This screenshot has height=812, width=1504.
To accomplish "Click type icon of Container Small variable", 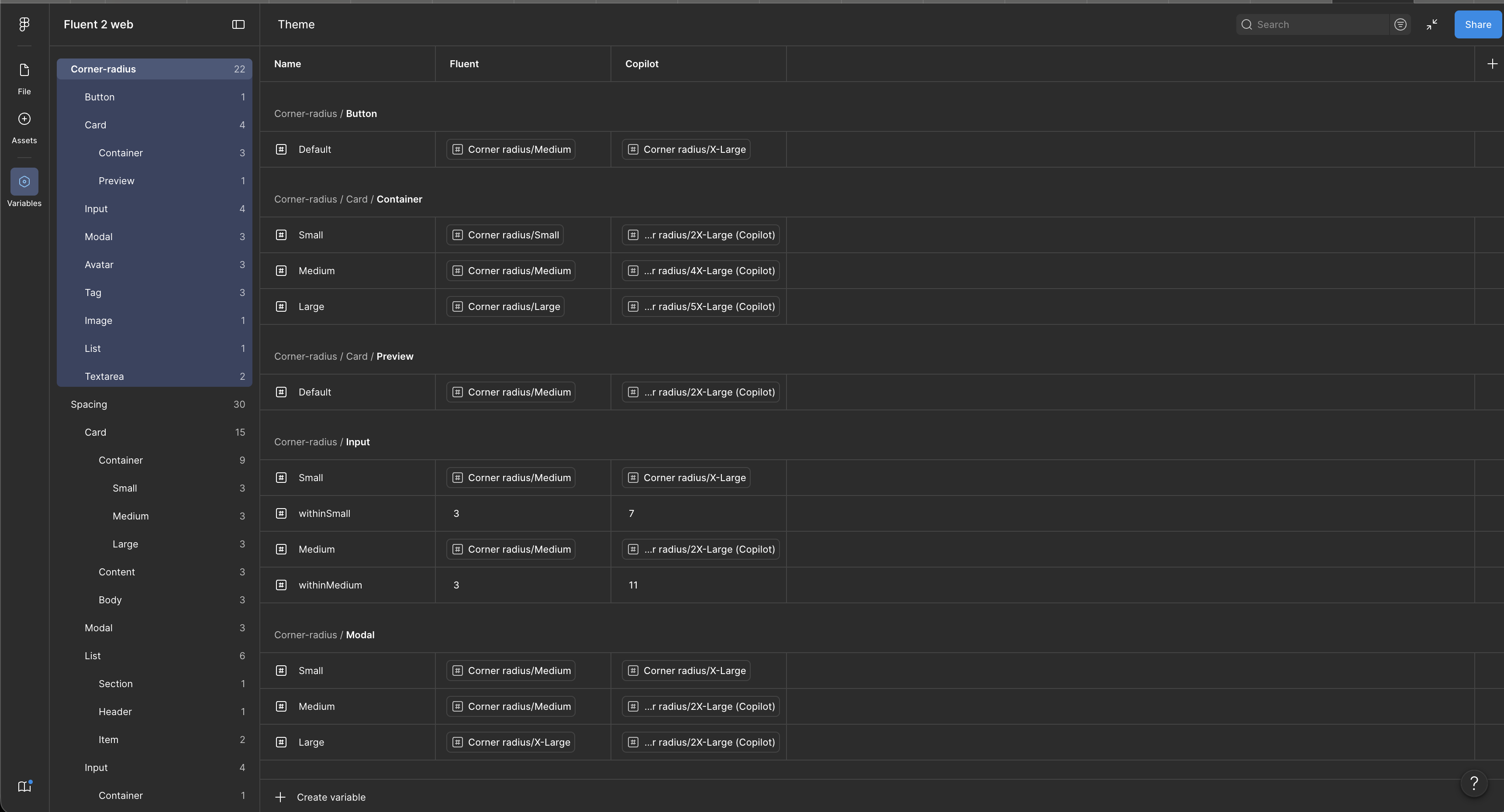I will (x=281, y=235).
